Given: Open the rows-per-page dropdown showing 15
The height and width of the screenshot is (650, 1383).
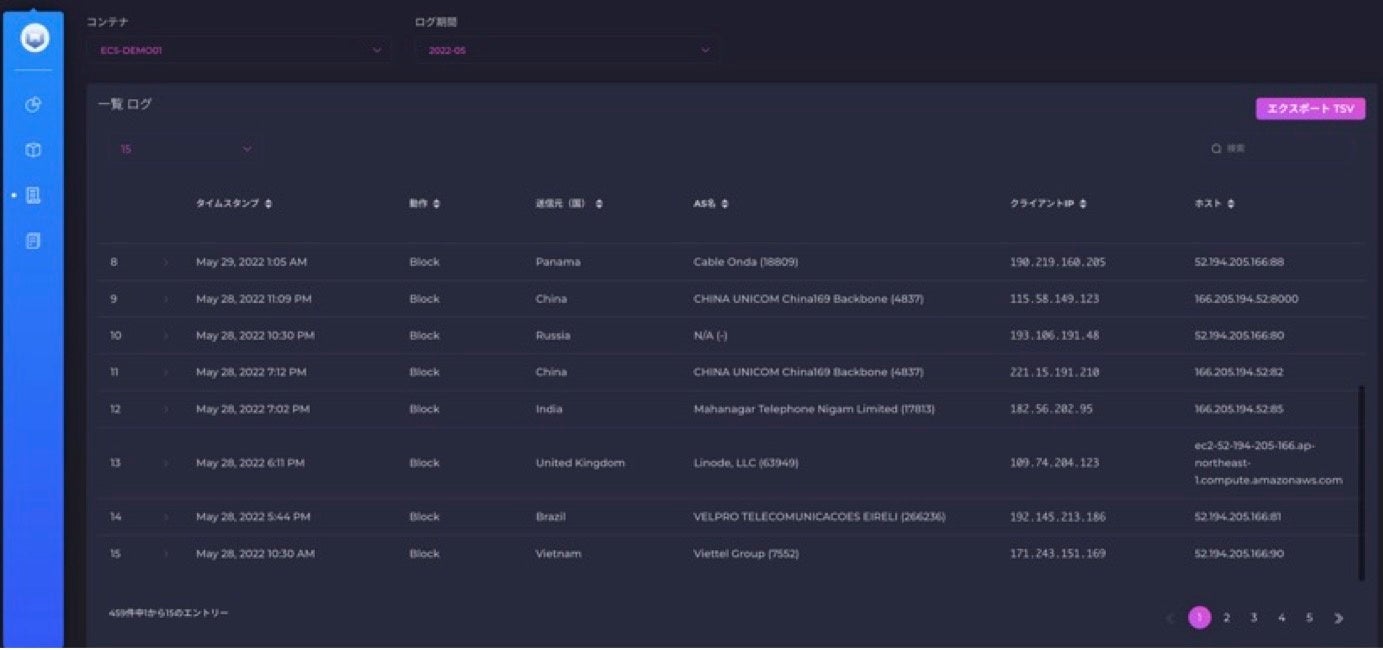Looking at the screenshot, I should 186,149.
